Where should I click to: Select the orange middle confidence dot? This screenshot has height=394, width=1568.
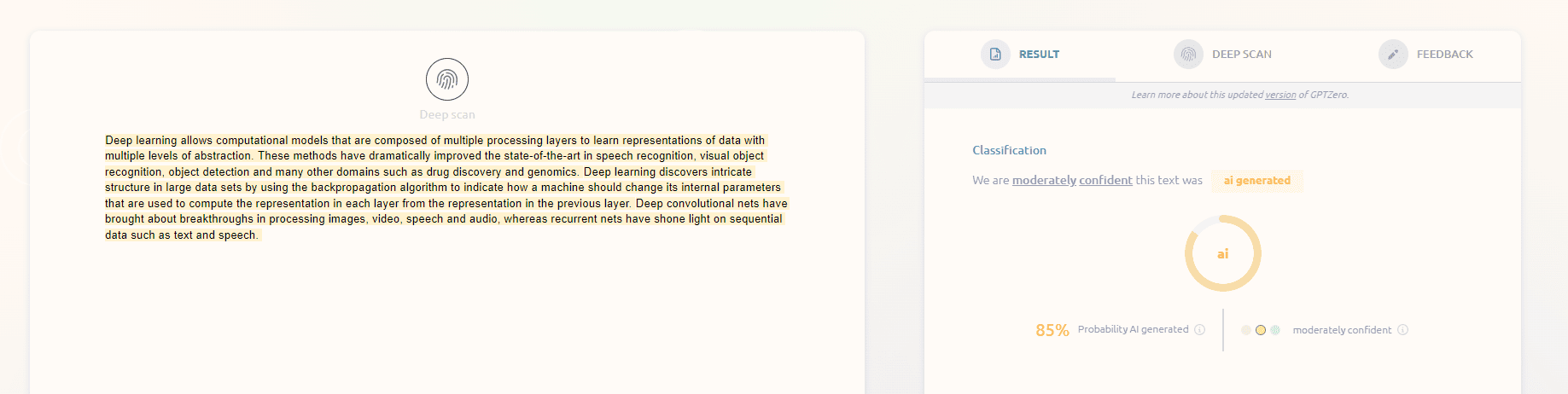click(1261, 330)
